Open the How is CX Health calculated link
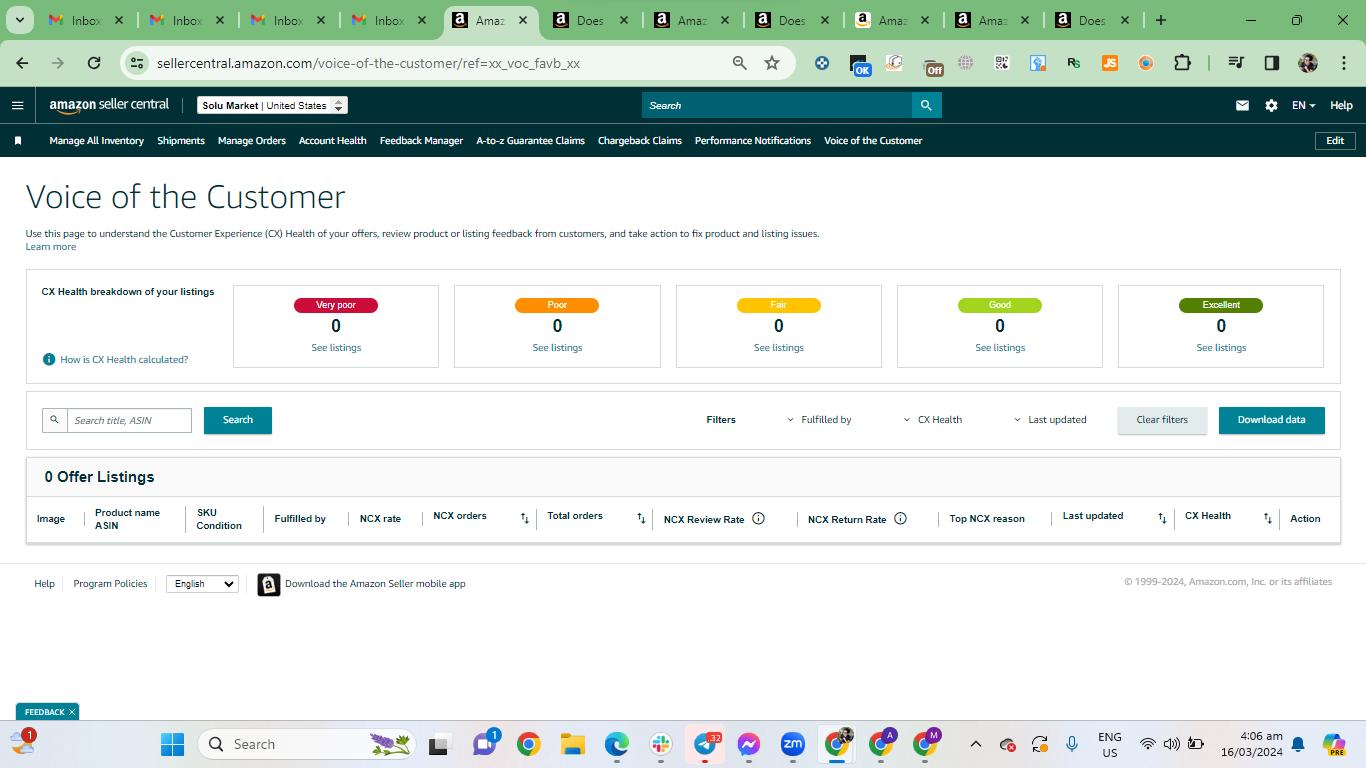 [x=124, y=359]
